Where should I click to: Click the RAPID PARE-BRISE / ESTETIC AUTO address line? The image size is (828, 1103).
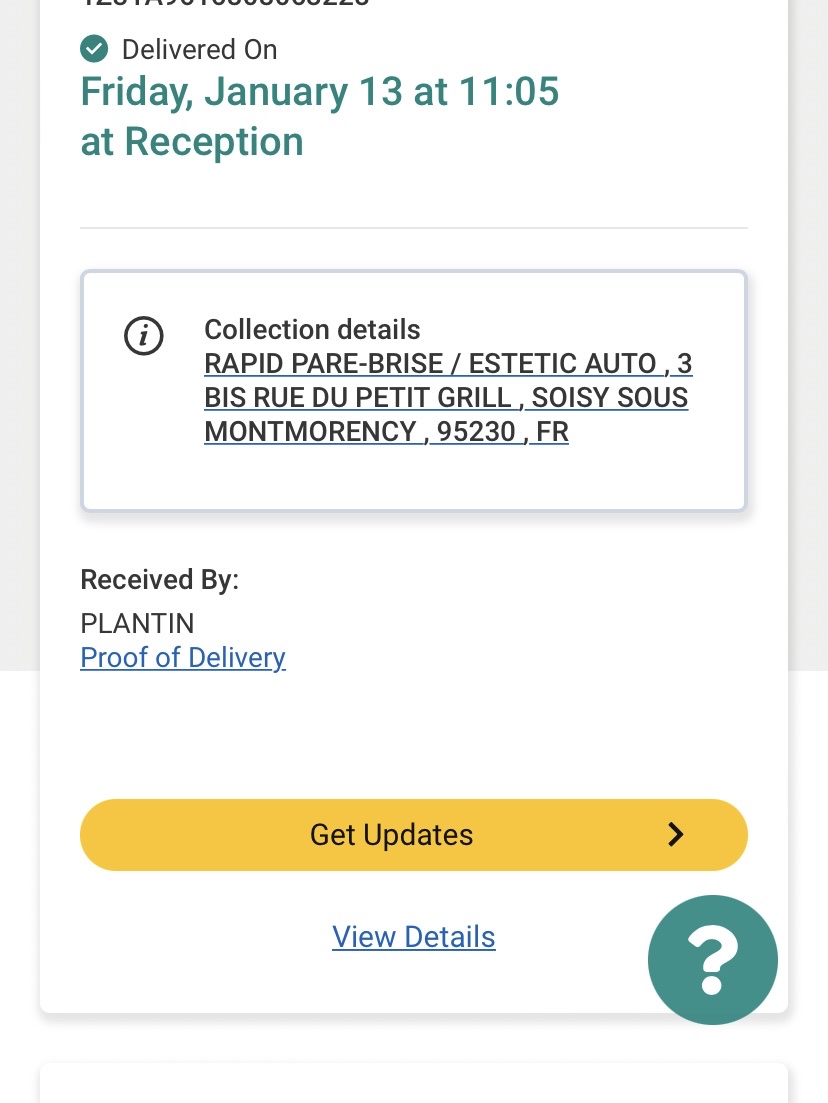tap(448, 363)
